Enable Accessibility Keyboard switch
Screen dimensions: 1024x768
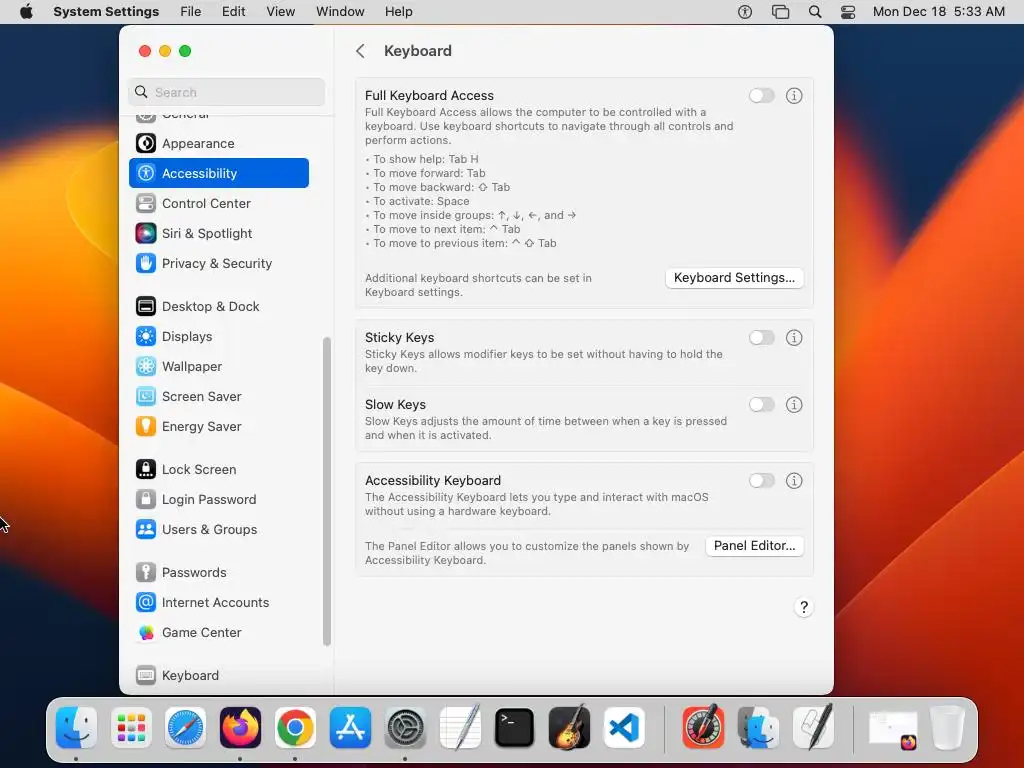click(x=761, y=481)
